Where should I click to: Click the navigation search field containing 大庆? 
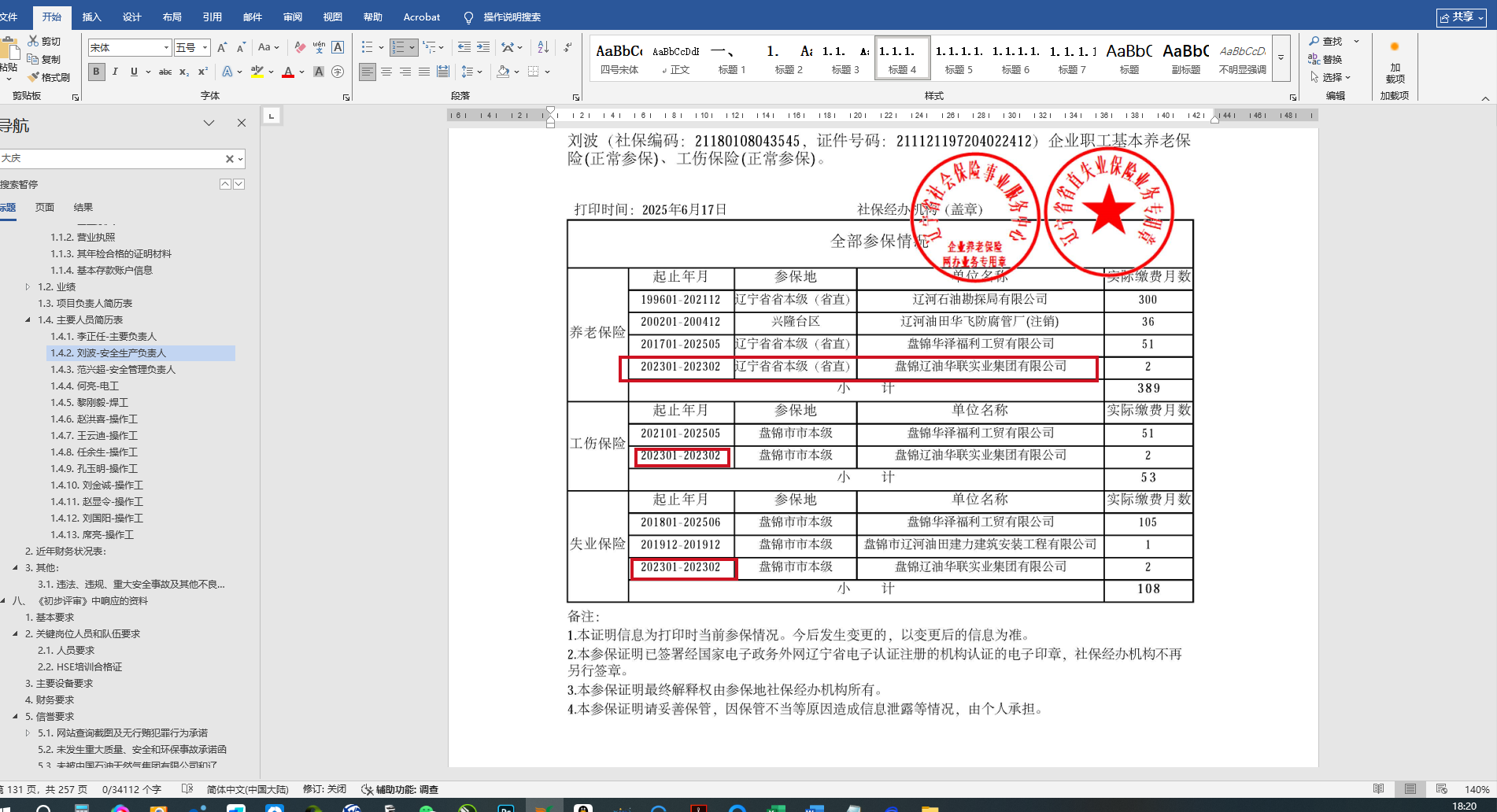click(112, 159)
